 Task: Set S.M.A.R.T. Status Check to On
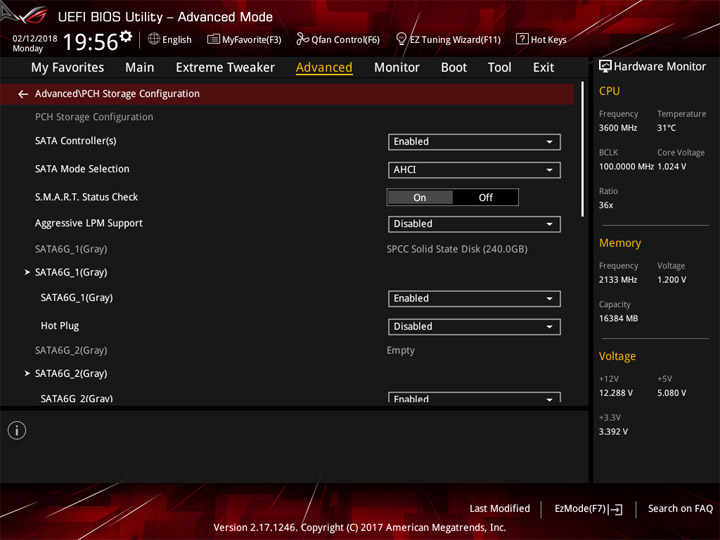coord(420,197)
